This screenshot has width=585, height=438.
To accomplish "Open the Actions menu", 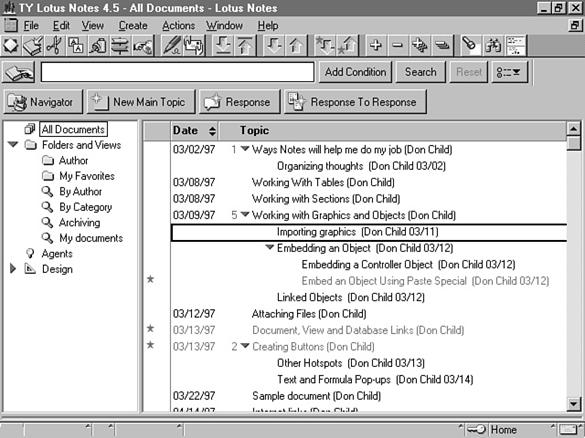I will 178,25.
